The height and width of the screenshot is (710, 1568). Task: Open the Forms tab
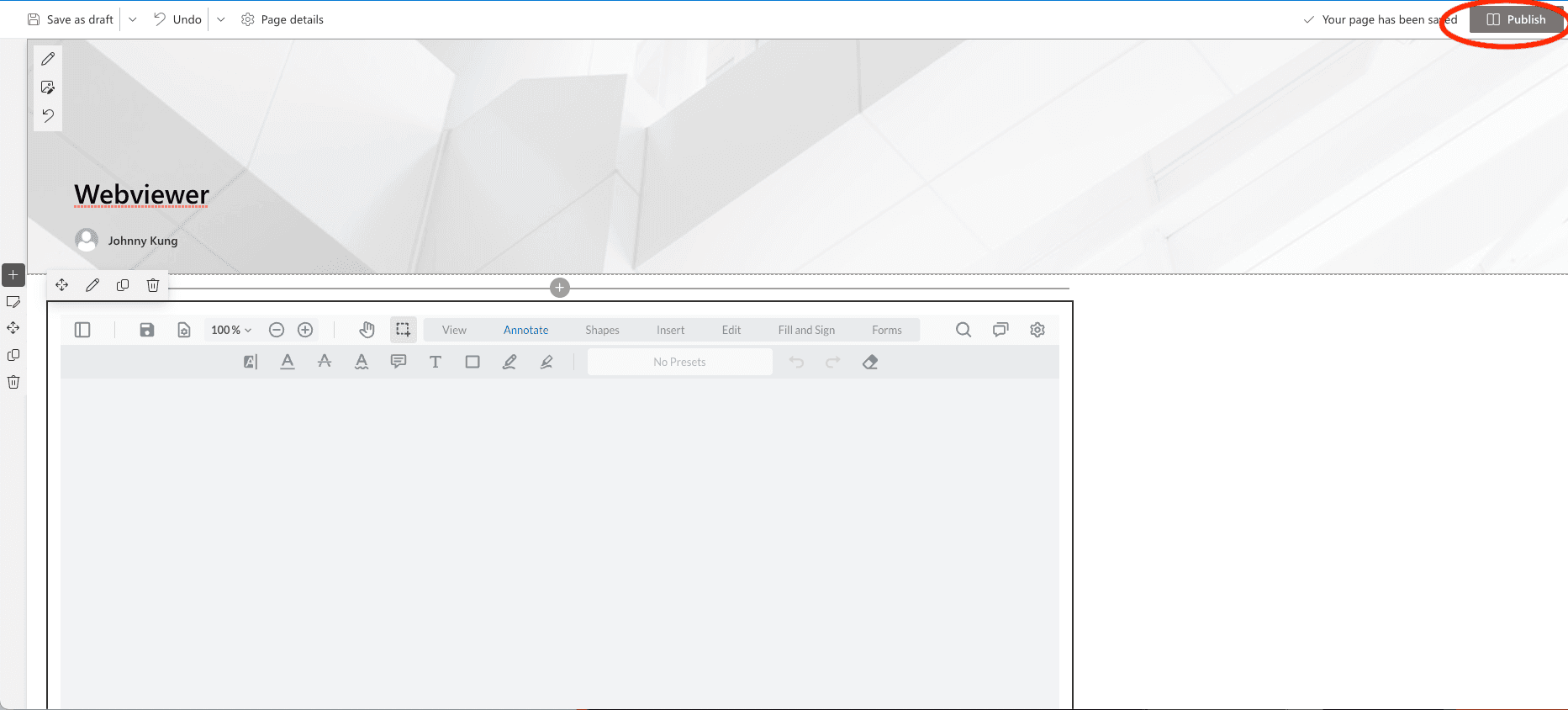click(x=886, y=330)
